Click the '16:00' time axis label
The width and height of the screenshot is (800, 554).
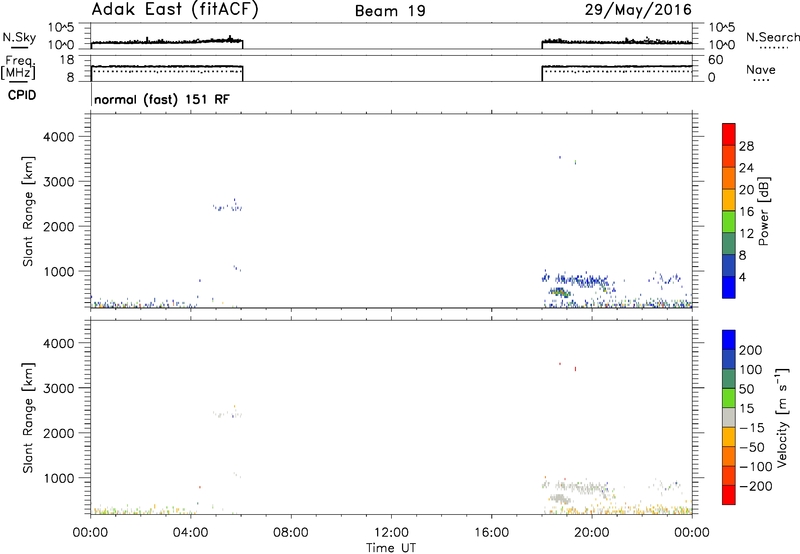tap(491, 533)
